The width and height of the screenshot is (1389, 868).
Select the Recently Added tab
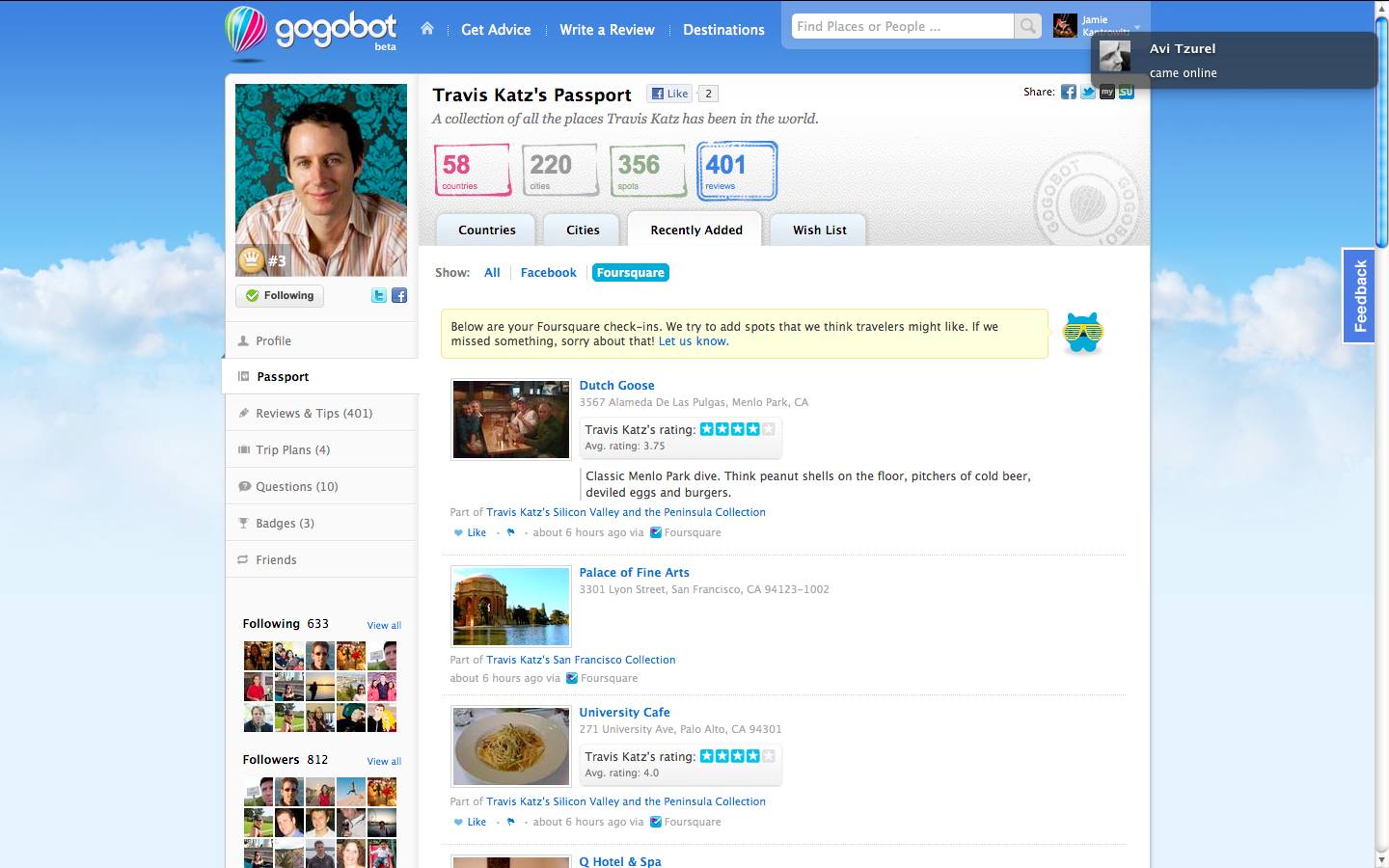[x=695, y=230]
